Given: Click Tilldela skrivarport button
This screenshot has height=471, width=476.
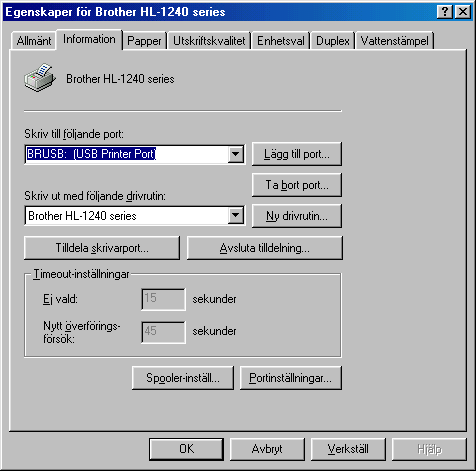Looking at the screenshot, I should (102, 248).
